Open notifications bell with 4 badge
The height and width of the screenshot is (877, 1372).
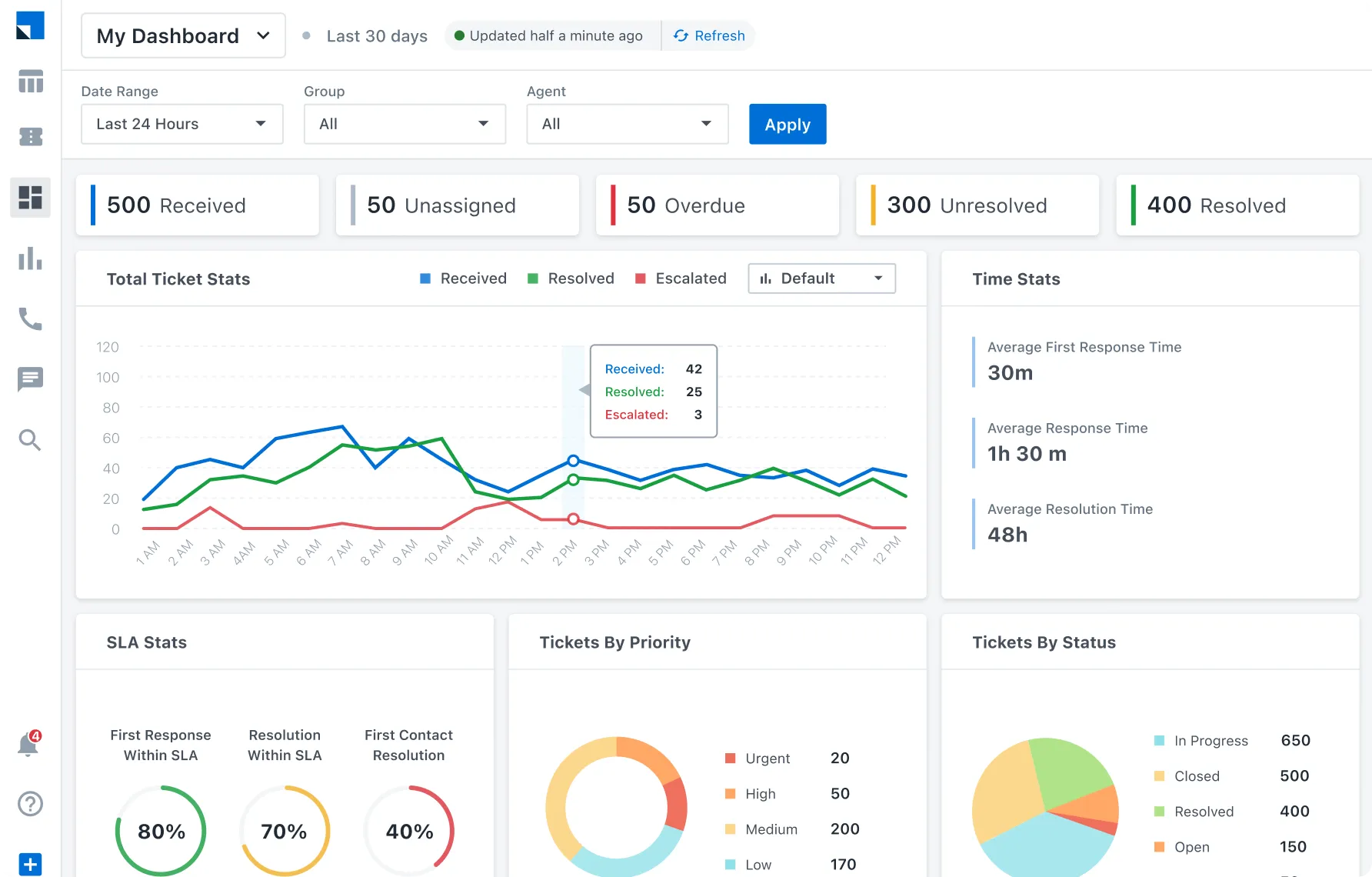(x=28, y=745)
